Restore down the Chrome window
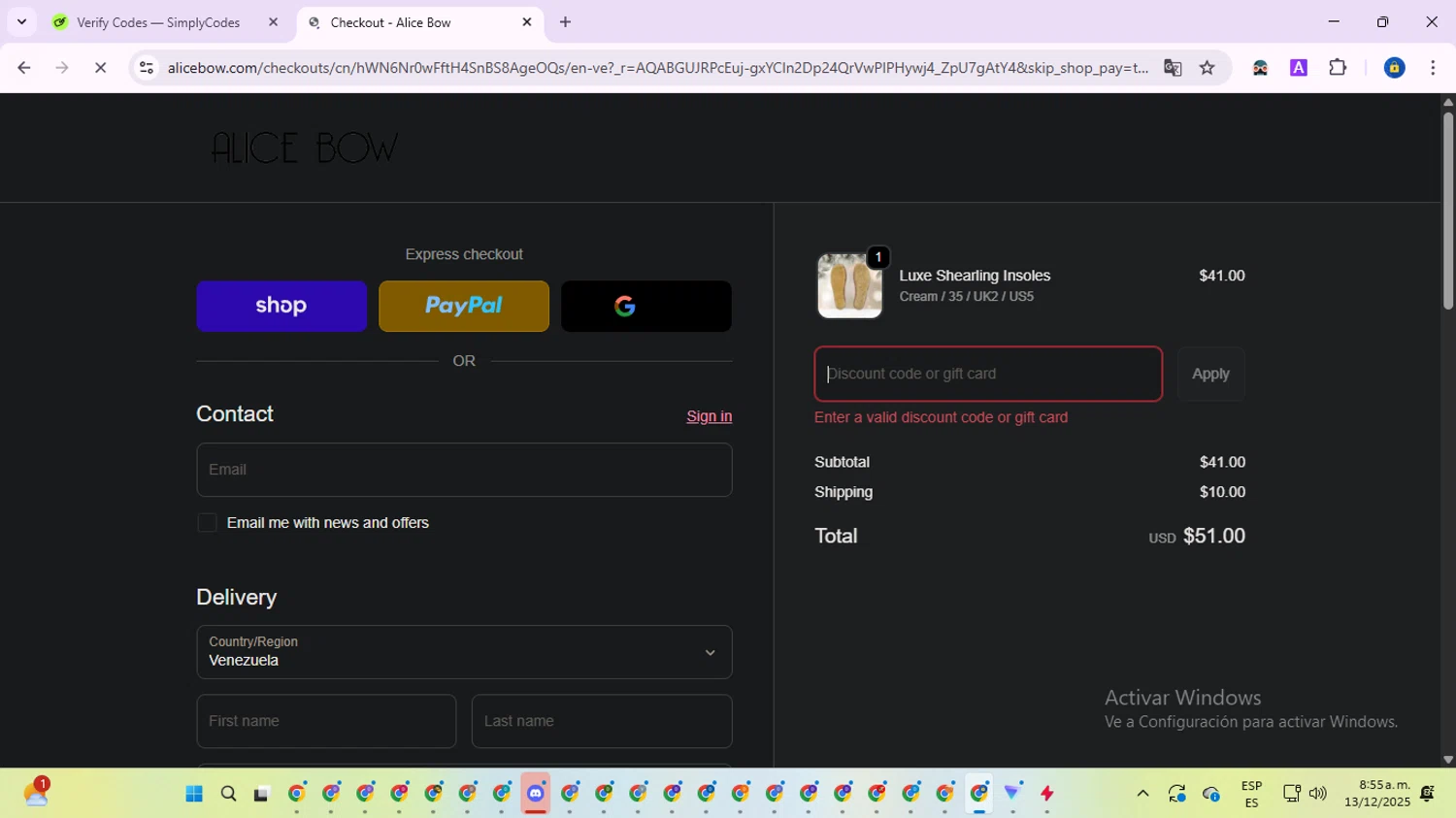This screenshot has width=1456, height=818. tap(1383, 21)
